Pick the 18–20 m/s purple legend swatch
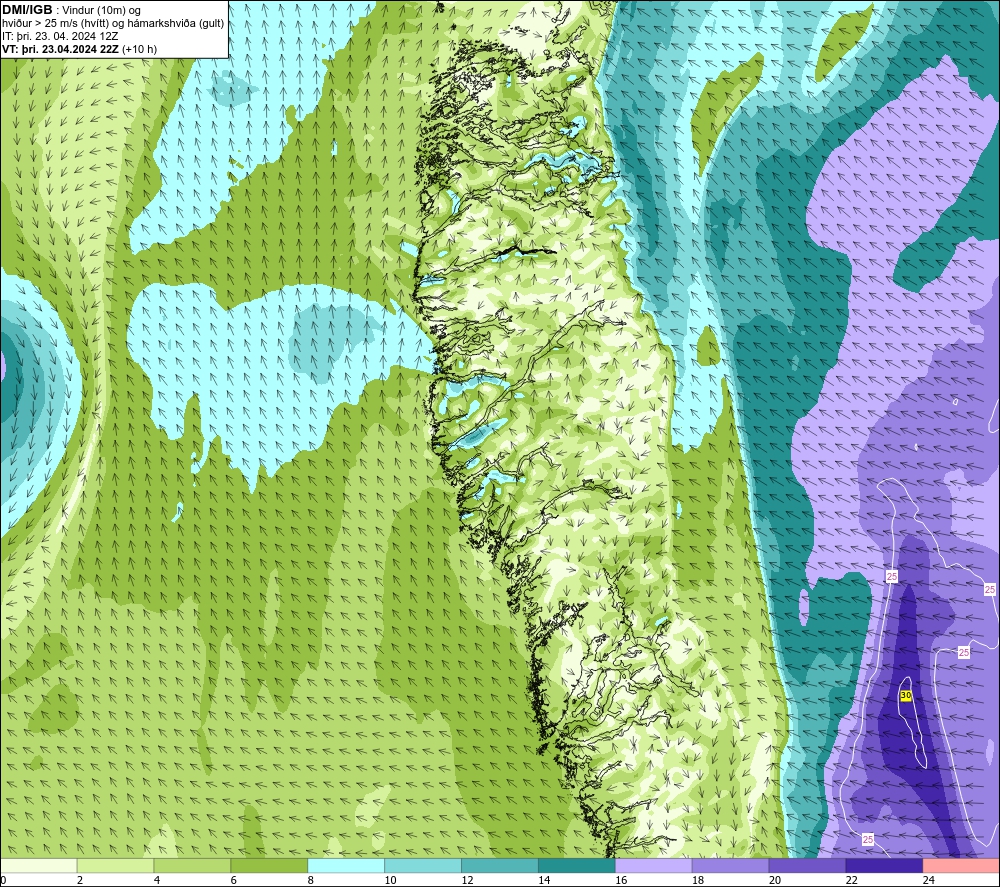This screenshot has width=1000, height=887. [x=730, y=866]
